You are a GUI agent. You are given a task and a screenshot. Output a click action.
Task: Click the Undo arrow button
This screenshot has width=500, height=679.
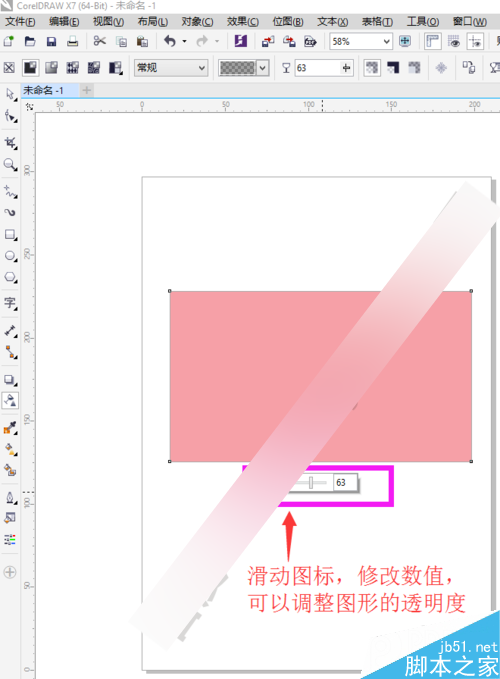[x=170, y=42]
